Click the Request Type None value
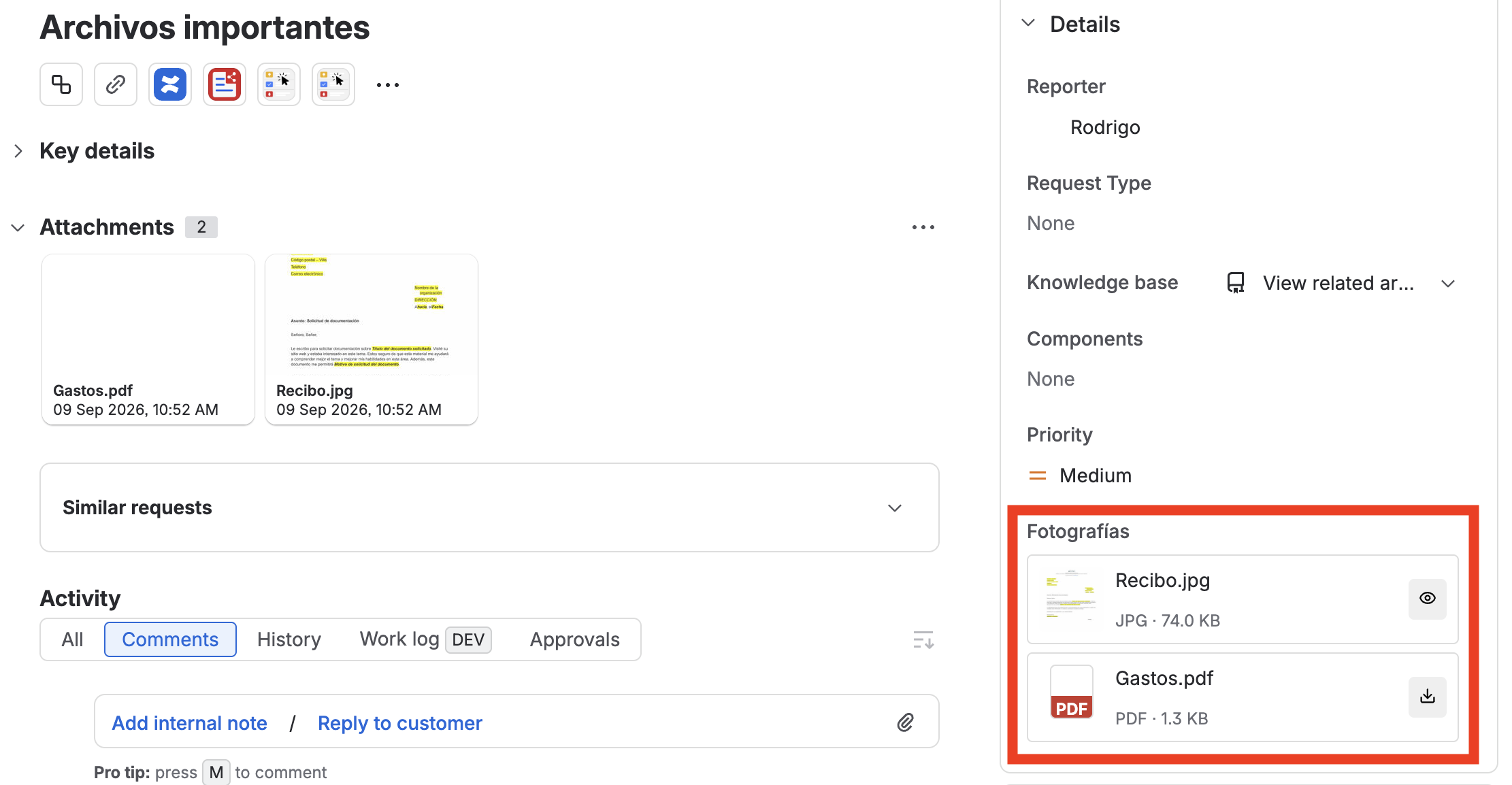Image resolution: width=1512 pixels, height=785 pixels. click(x=1051, y=223)
